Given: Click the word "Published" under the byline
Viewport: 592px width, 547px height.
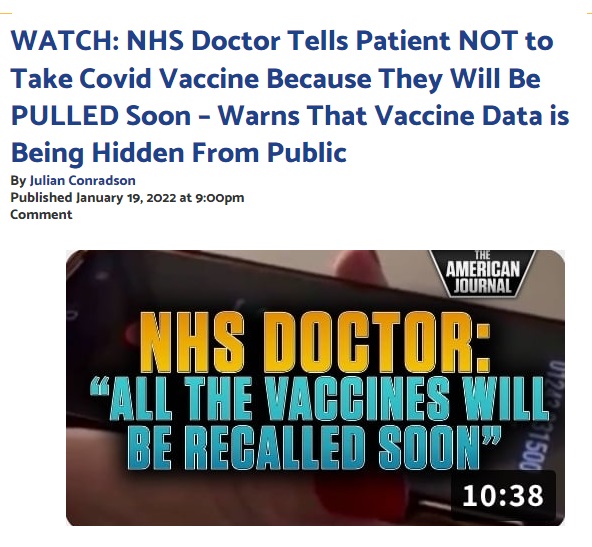Looking at the screenshot, I should coord(41,197).
